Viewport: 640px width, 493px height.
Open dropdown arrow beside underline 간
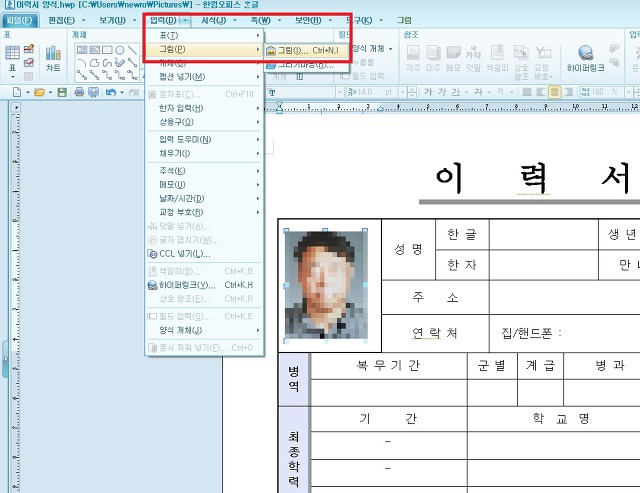pyautogui.click(x=466, y=92)
